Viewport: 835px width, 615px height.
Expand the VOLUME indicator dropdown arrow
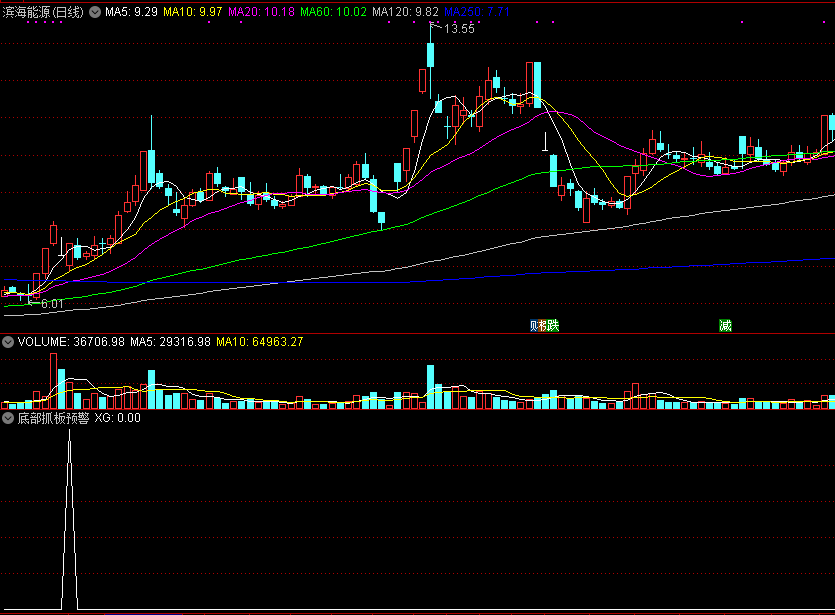point(8,342)
